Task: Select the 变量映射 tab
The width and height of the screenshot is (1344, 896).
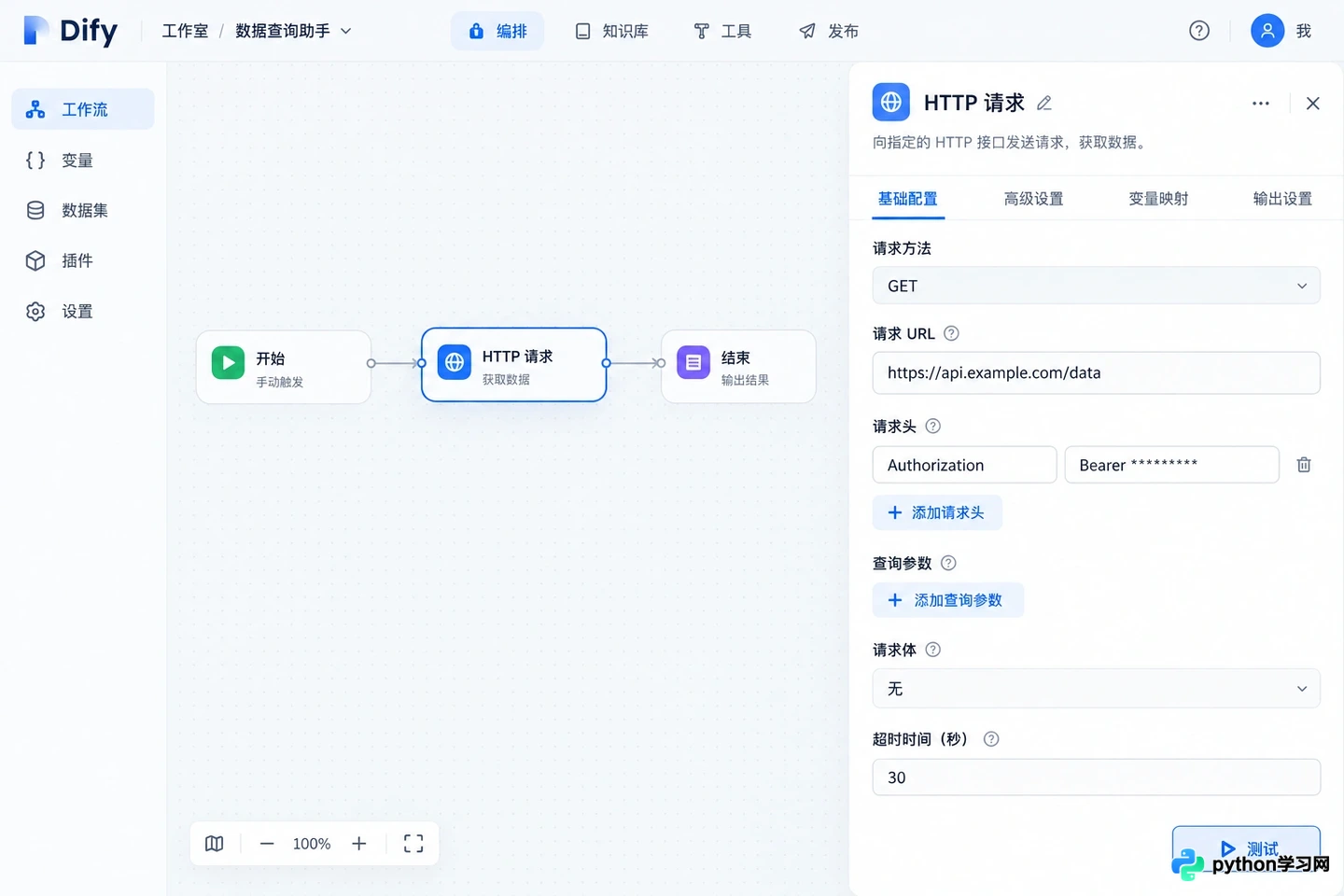Action: click(1158, 199)
